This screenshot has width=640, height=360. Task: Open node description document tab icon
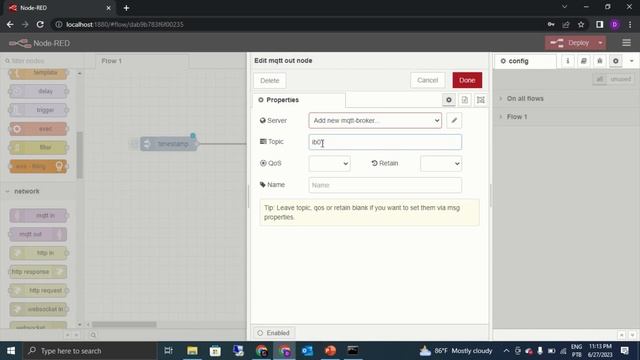(x=464, y=100)
